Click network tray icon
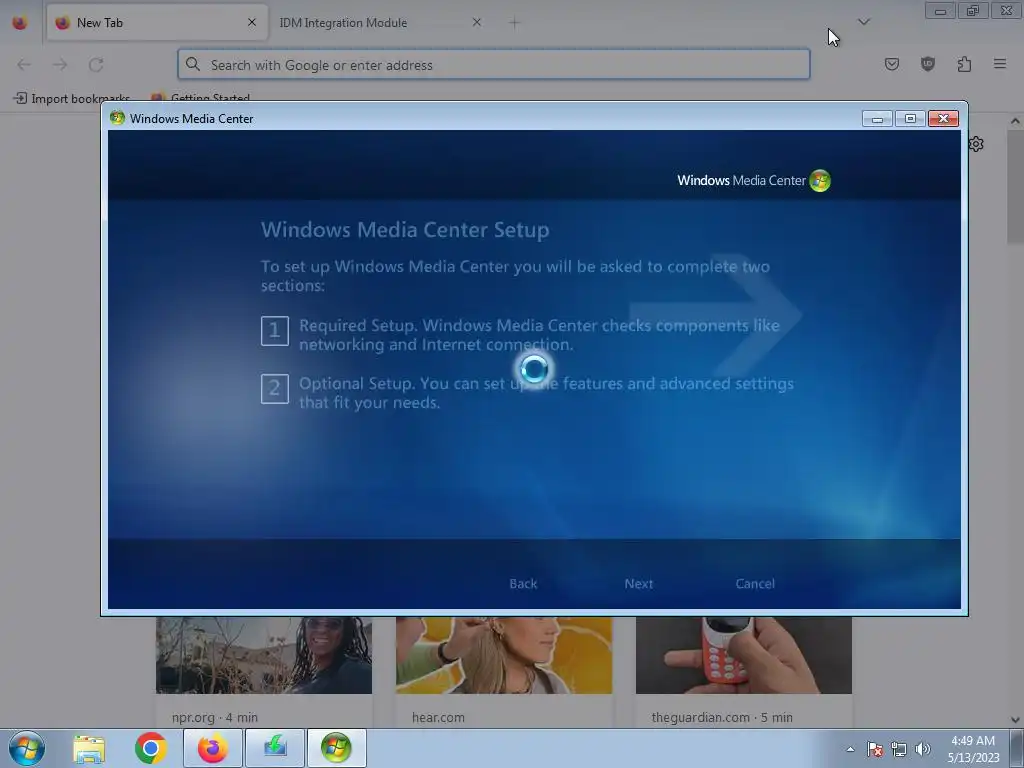This screenshot has height=768, width=1024. click(899, 749)
